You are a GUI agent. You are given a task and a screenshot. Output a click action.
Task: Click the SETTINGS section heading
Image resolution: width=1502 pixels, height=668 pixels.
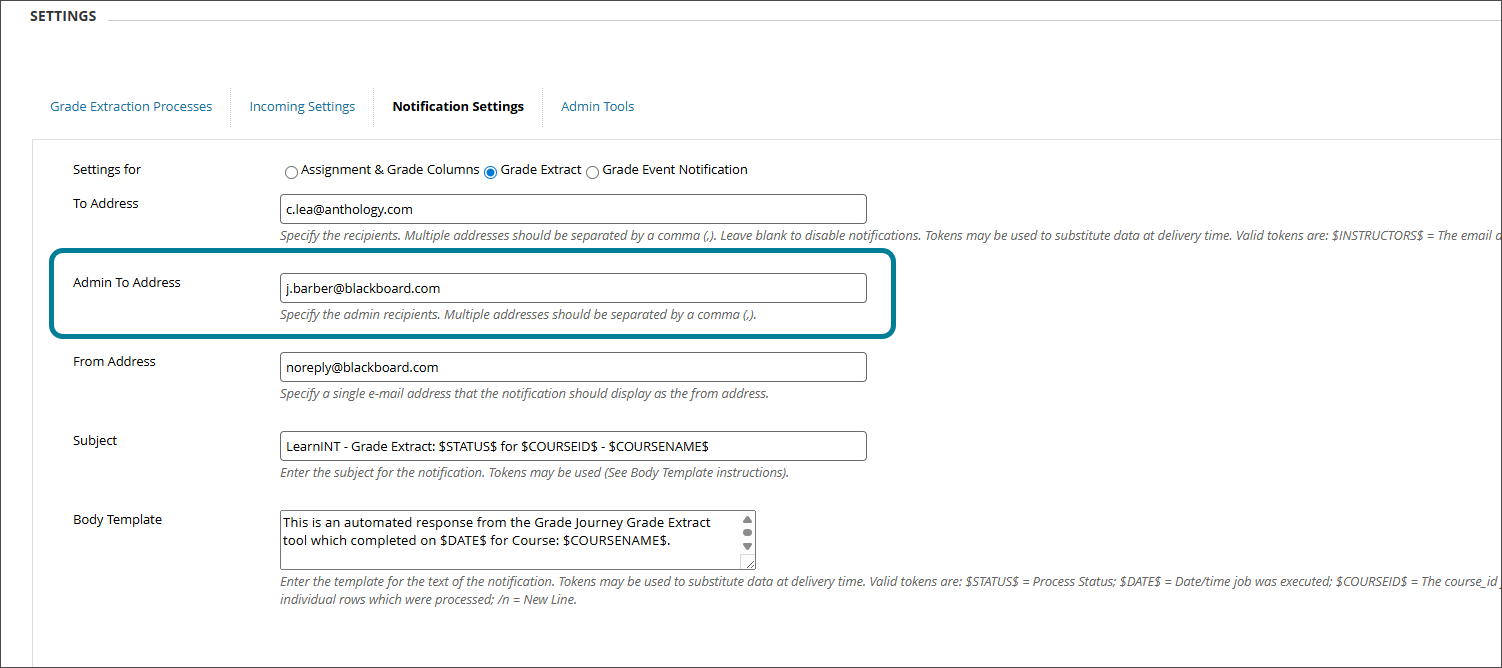click(x=63, y=15)
